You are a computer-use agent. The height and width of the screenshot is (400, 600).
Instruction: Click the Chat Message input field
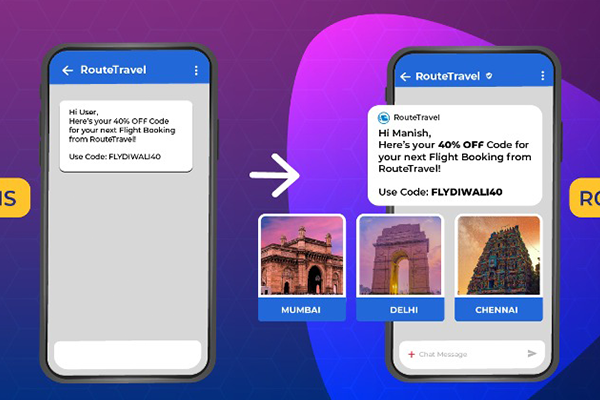(472, 354)
